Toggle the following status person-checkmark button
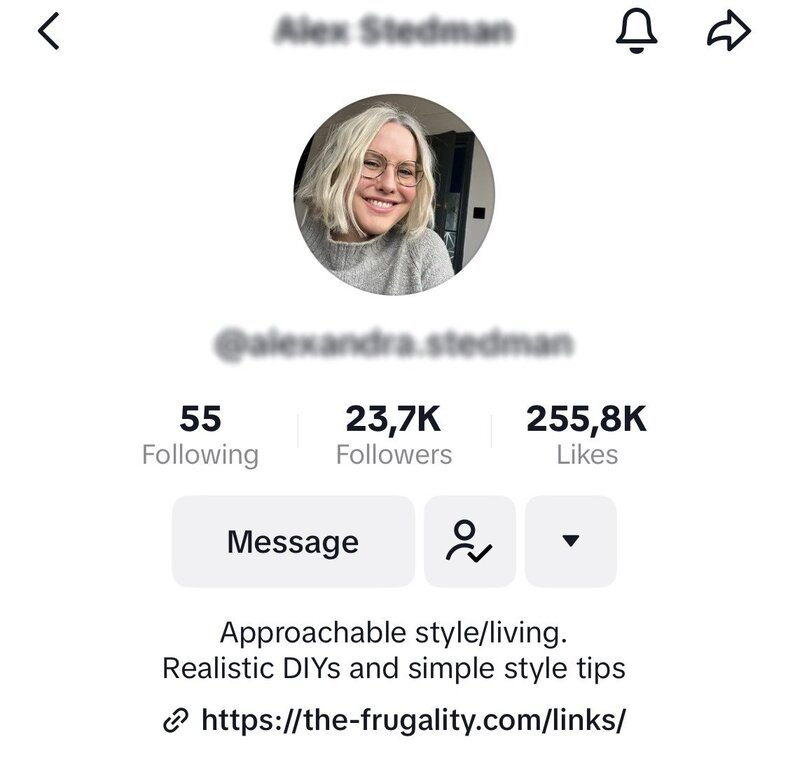788x765 pixels. click(x=469, y=541)
